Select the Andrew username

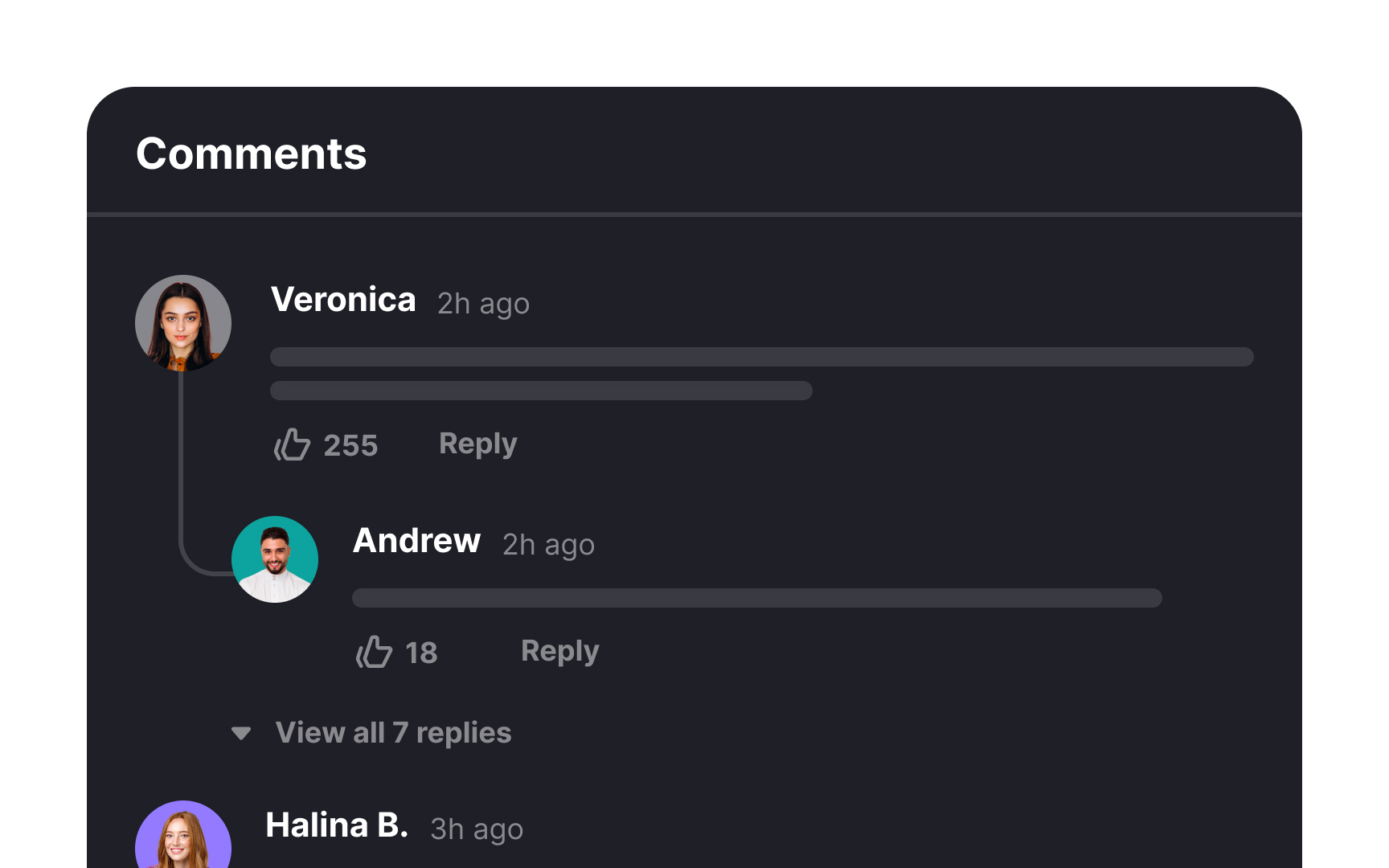pyautogui.click(x=417, y=541)
